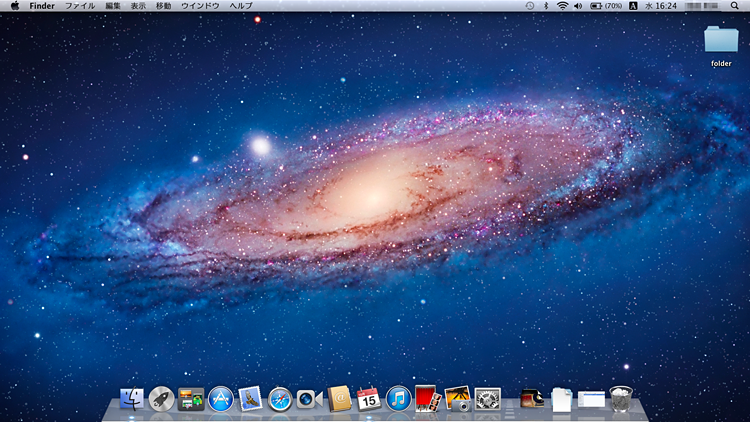This screenshot has height=422, width=750.
Task: Launch Launchpad rocket icon in dock
Action: click(x=161, y=399)
